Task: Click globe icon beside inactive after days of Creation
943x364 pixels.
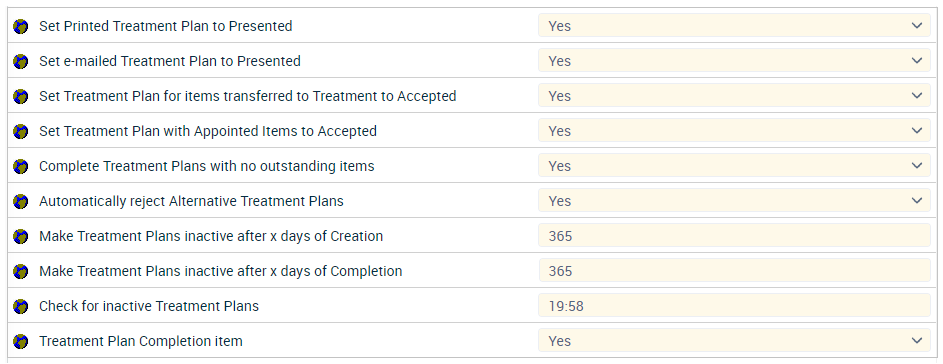Action: [20, 236]
